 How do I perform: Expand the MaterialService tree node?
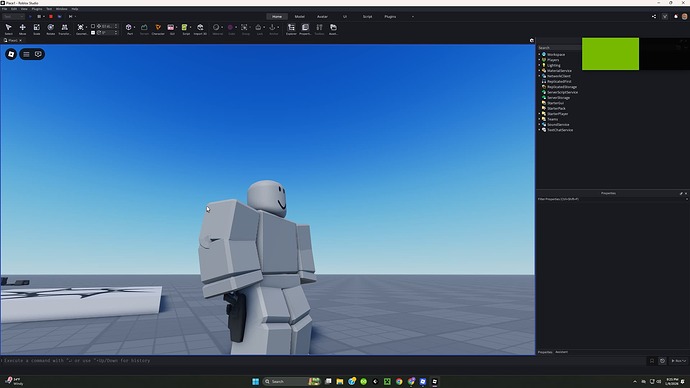pyautogui.click(x=540, y=70)
